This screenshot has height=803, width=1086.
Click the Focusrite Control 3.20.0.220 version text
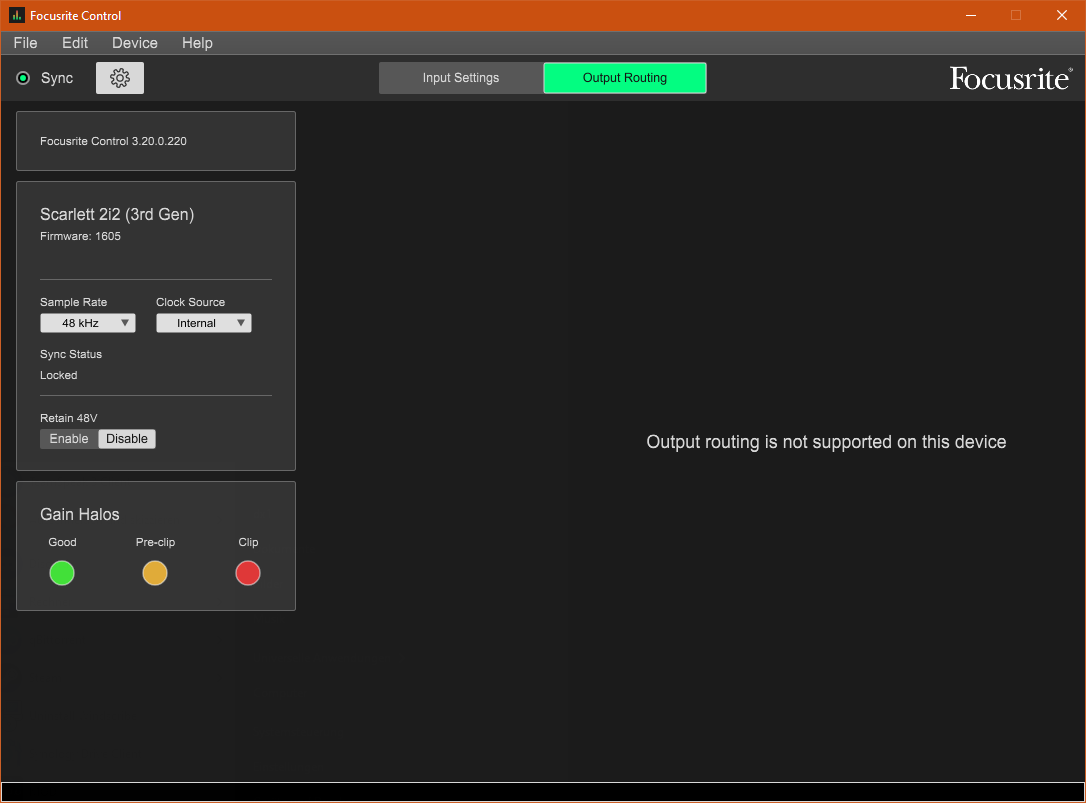coord(113,141)
